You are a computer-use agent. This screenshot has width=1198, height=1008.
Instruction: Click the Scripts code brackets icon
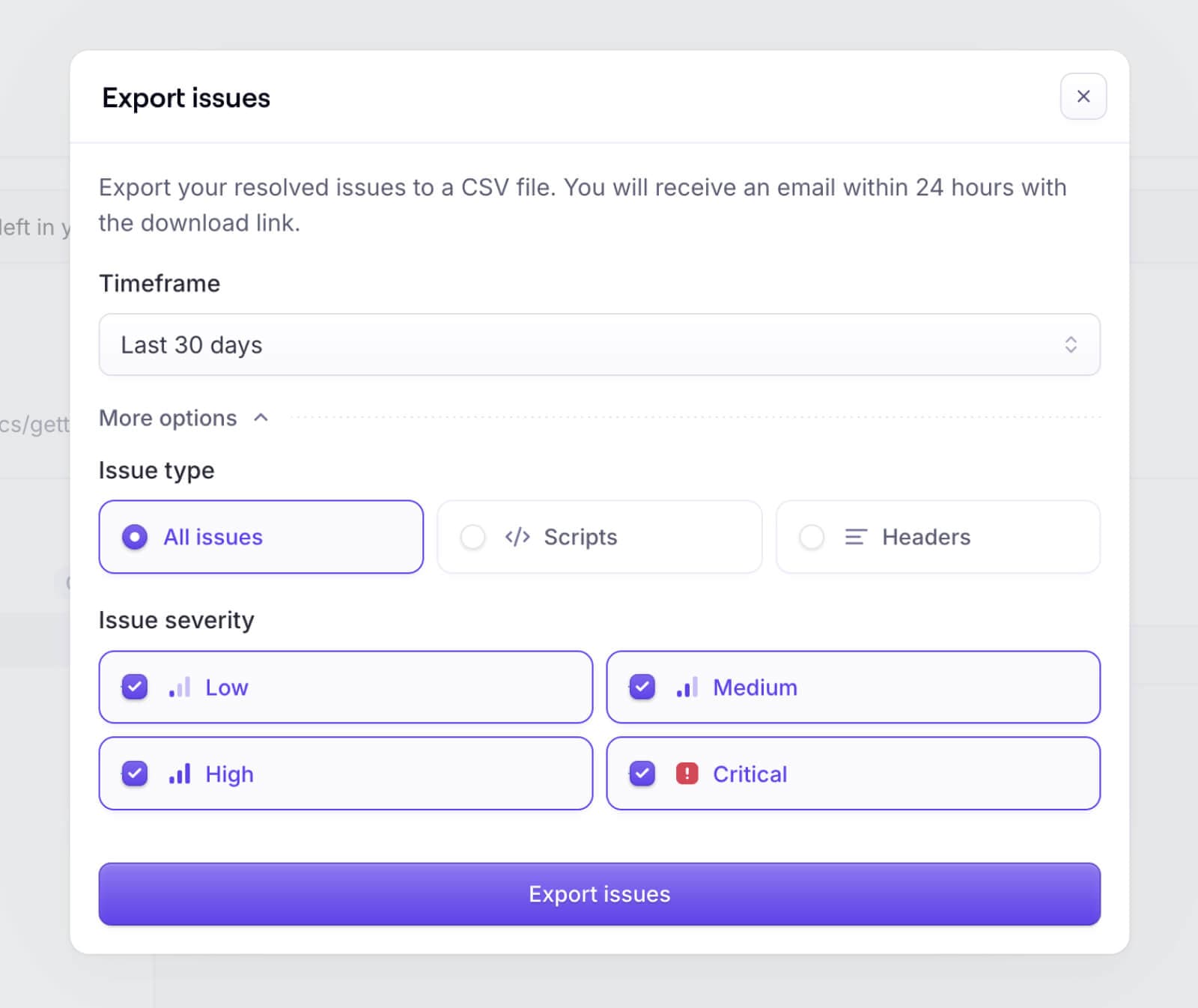tap(517, 537)
